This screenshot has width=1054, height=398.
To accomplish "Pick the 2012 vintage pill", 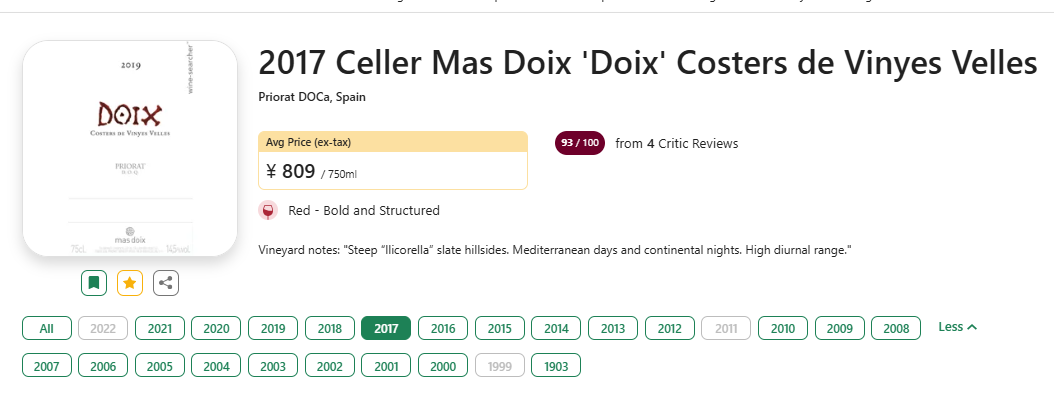I will point(670,328).
